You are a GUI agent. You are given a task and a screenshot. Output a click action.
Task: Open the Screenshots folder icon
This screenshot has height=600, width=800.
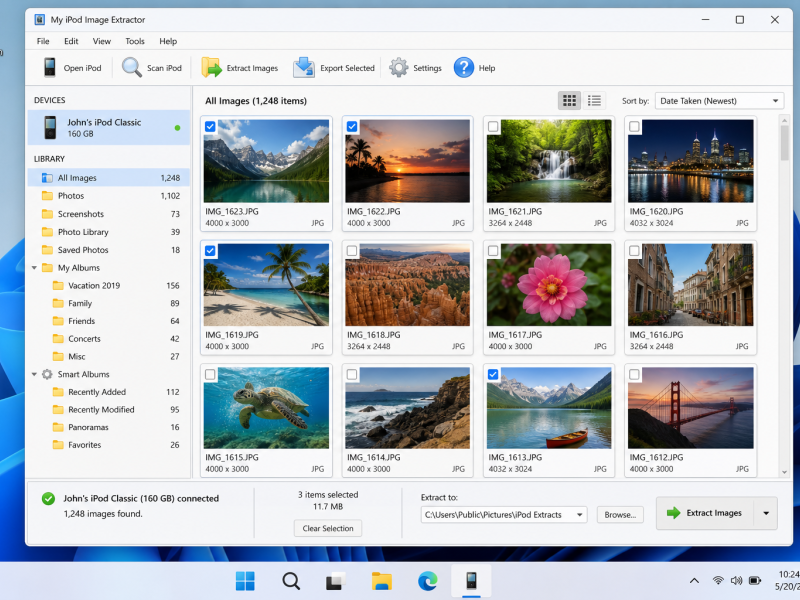click(x=47, y=214)
